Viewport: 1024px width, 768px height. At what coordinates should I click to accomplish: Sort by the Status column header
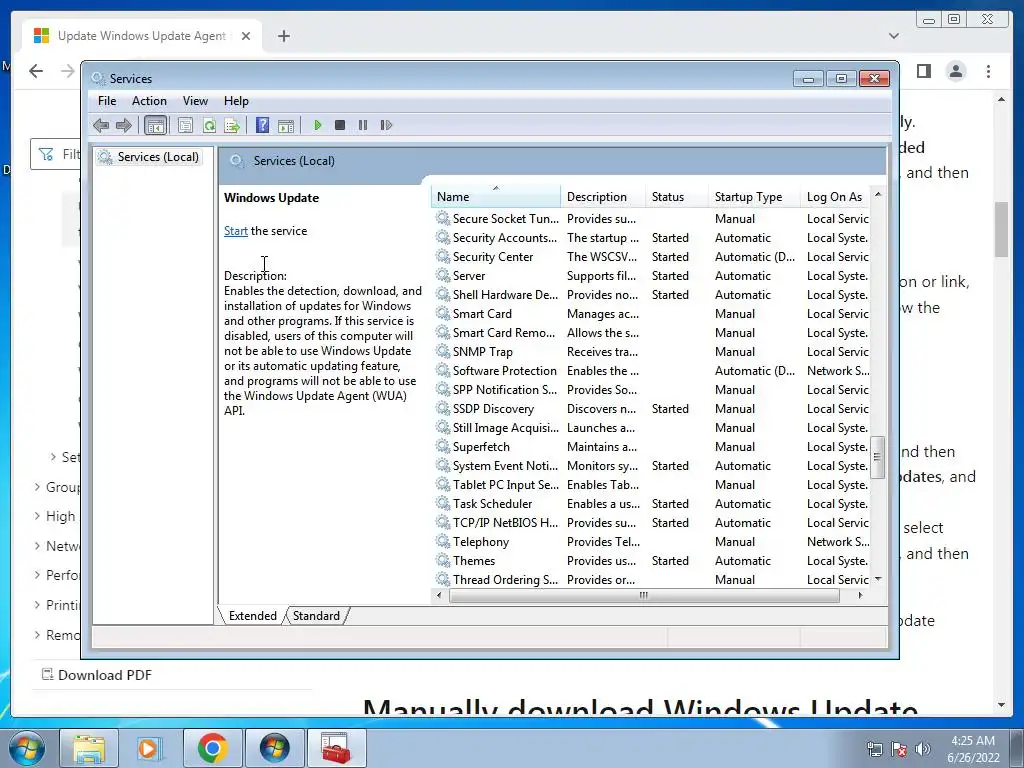point(677,197)
